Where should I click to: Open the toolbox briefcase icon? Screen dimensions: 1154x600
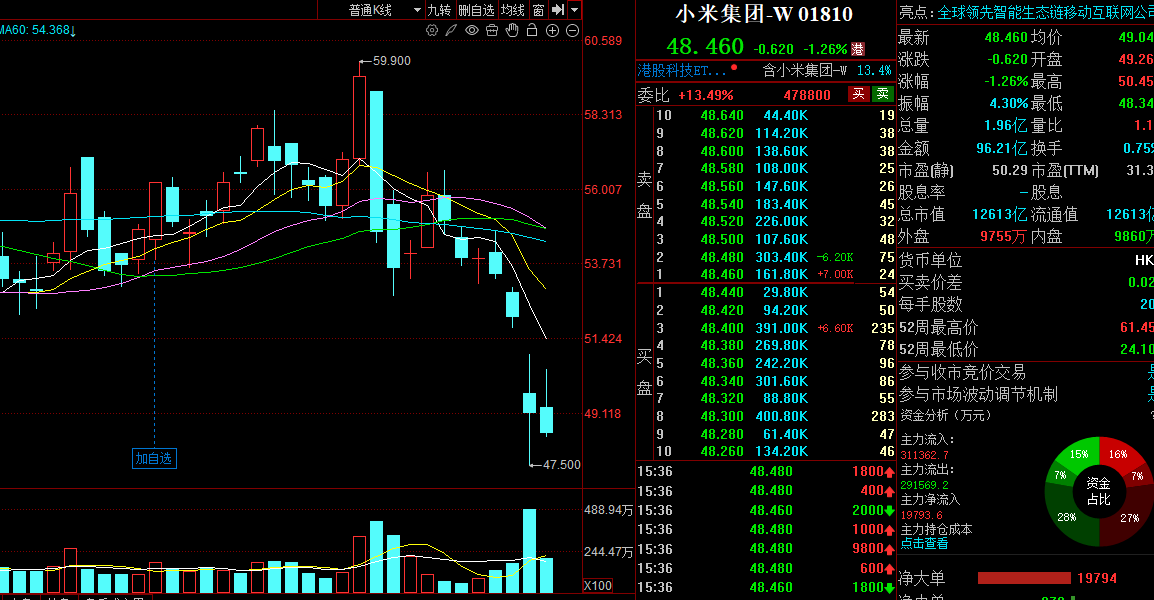tap(492, 30)
